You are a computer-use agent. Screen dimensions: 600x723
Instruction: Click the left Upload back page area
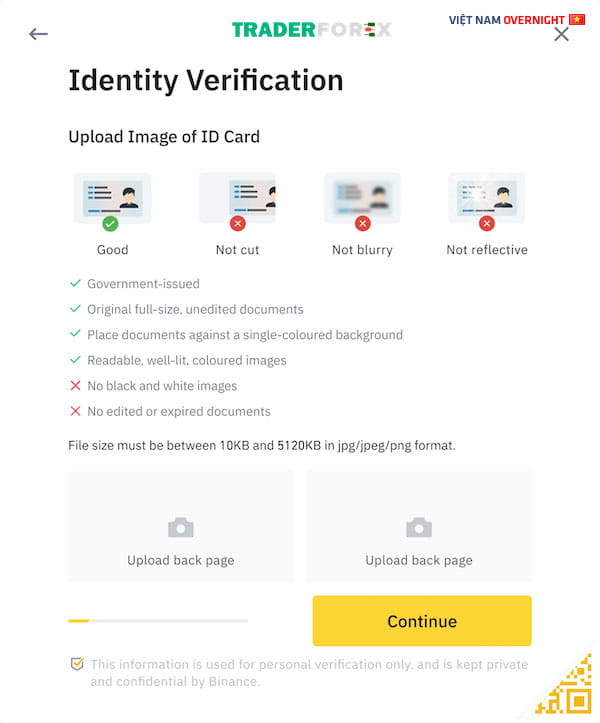(181, 526)
